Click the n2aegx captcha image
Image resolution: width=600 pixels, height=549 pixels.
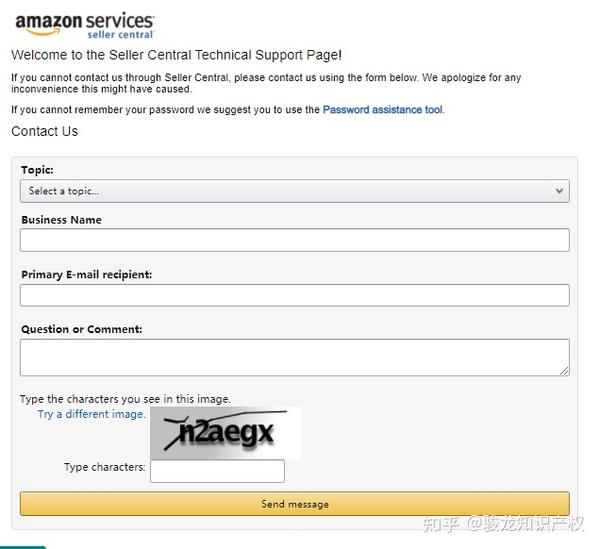[225, 433]
